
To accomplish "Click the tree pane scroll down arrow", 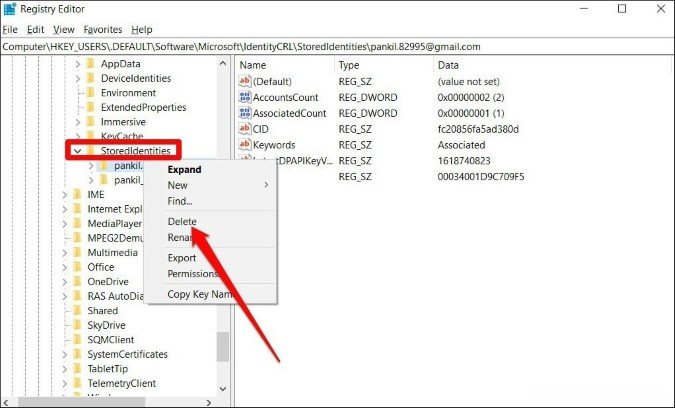I will coord(223,389).
